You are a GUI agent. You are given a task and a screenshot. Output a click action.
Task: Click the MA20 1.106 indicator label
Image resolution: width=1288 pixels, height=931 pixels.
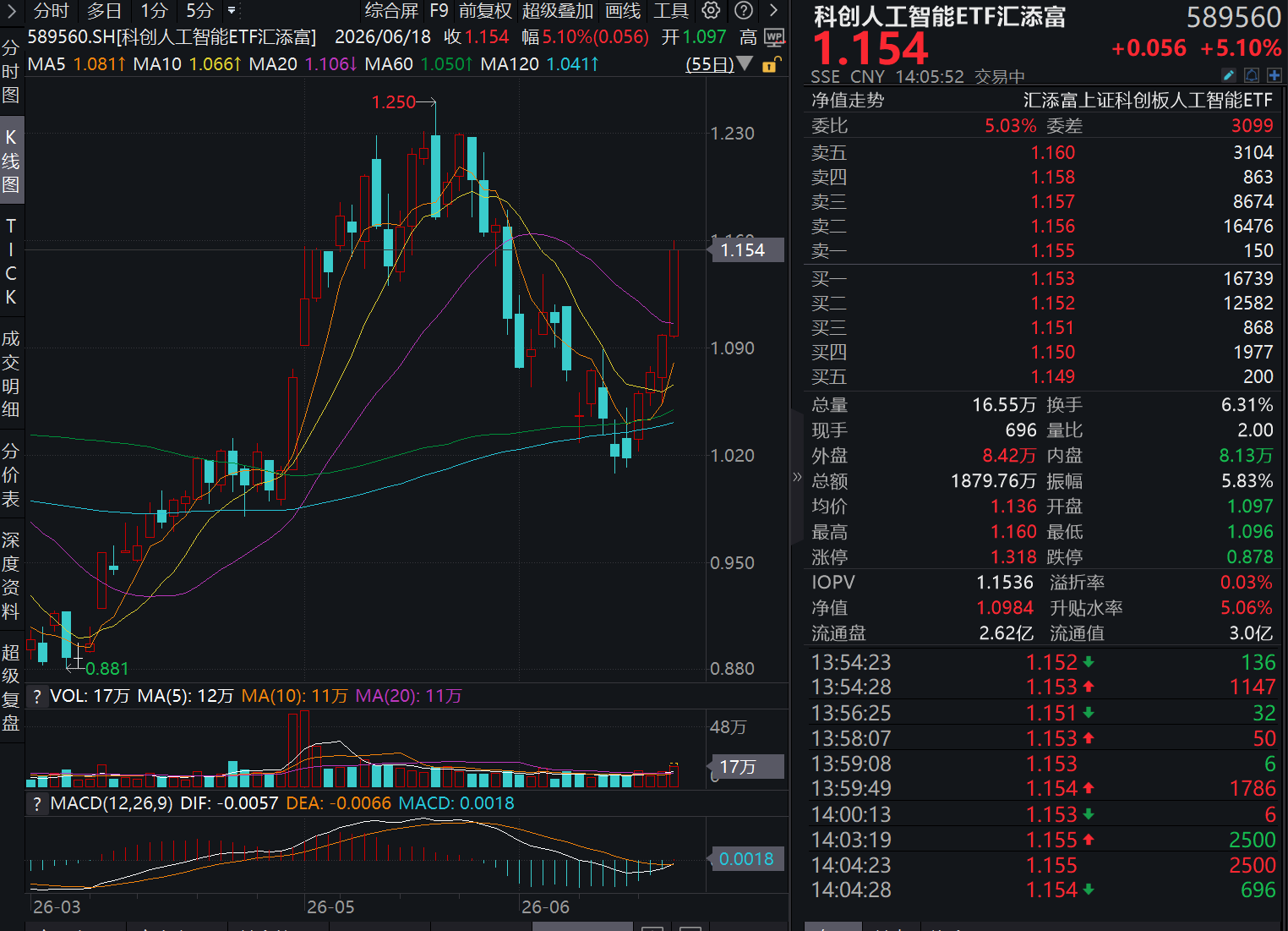(303, 63)
